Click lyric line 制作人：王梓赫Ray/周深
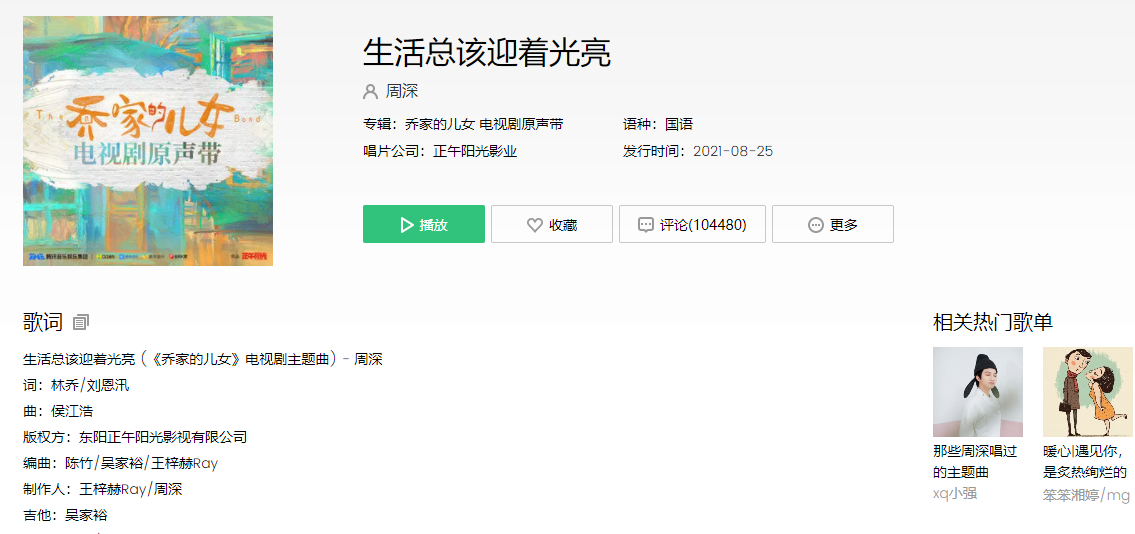The width and height of the screenshot is (1135, 534). (103, 489)
